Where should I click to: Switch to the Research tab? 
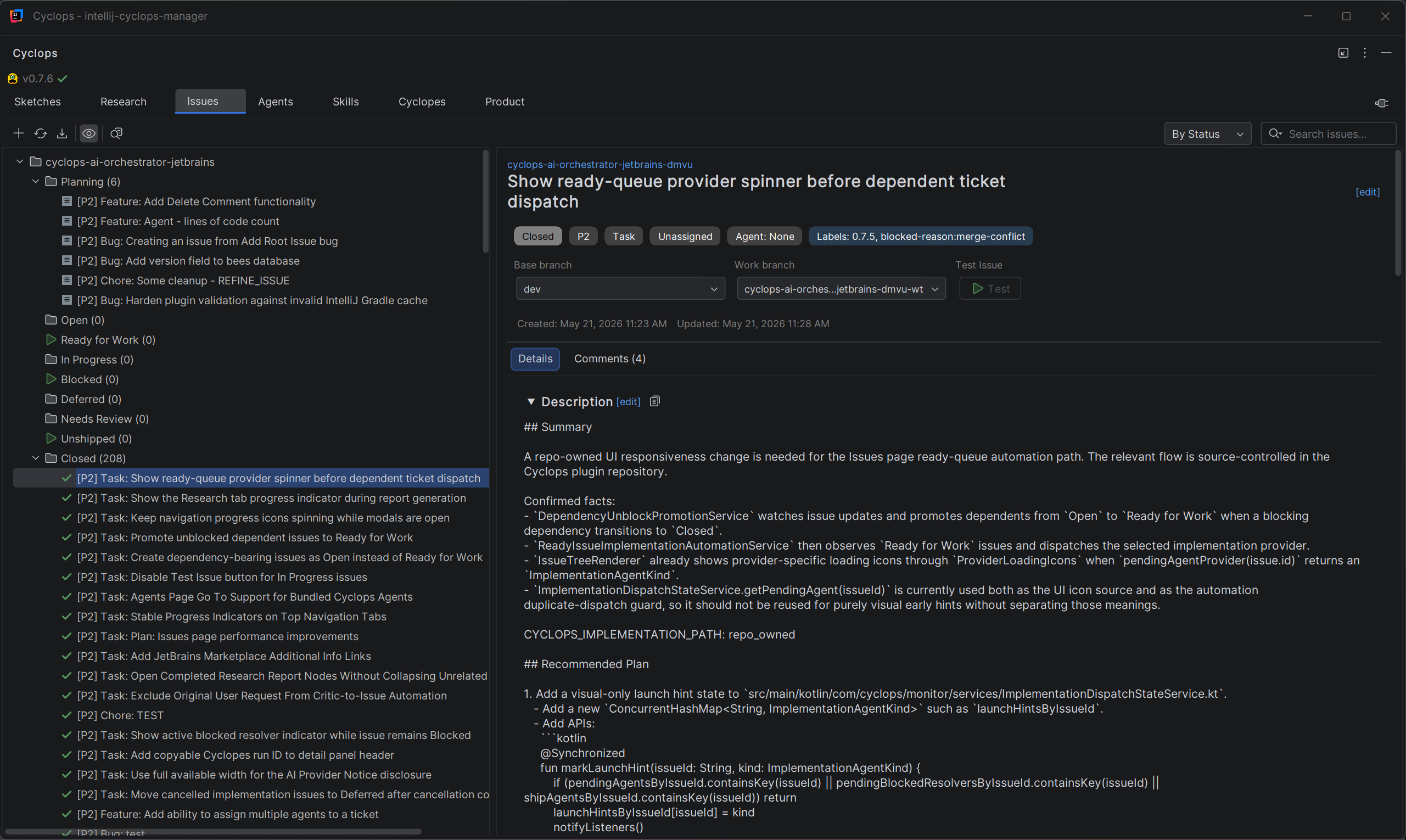(x=124, y=102)
